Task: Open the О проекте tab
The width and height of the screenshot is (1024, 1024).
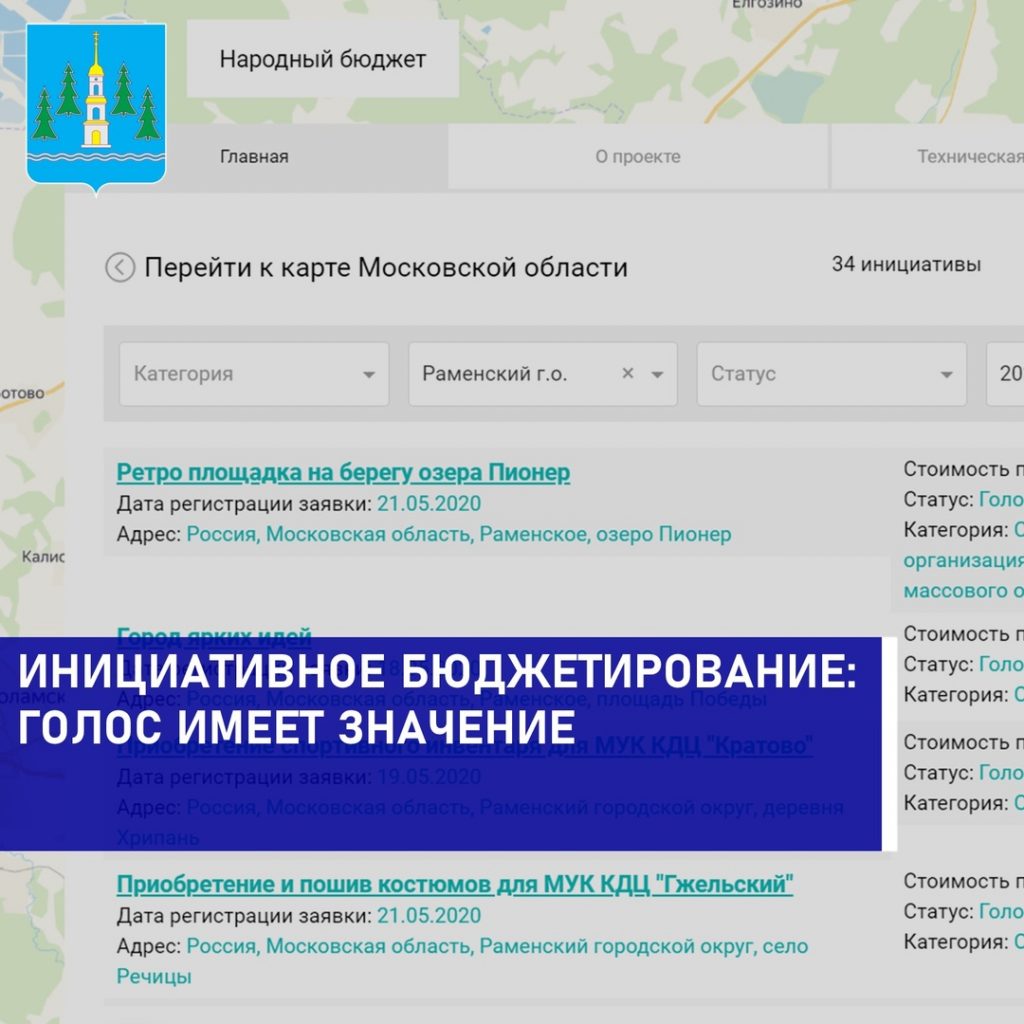Action: pos(637,157)
